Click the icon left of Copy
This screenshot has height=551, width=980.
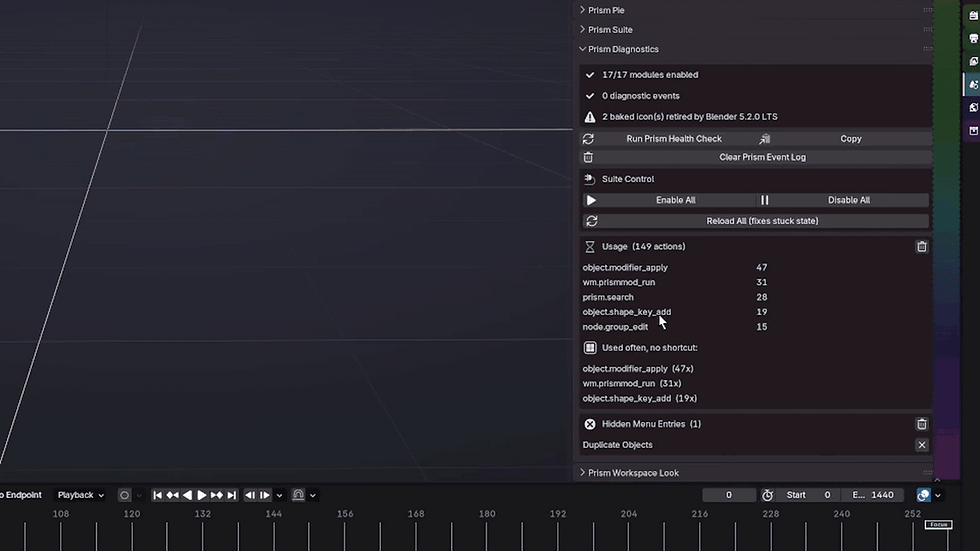coord(764,139)
